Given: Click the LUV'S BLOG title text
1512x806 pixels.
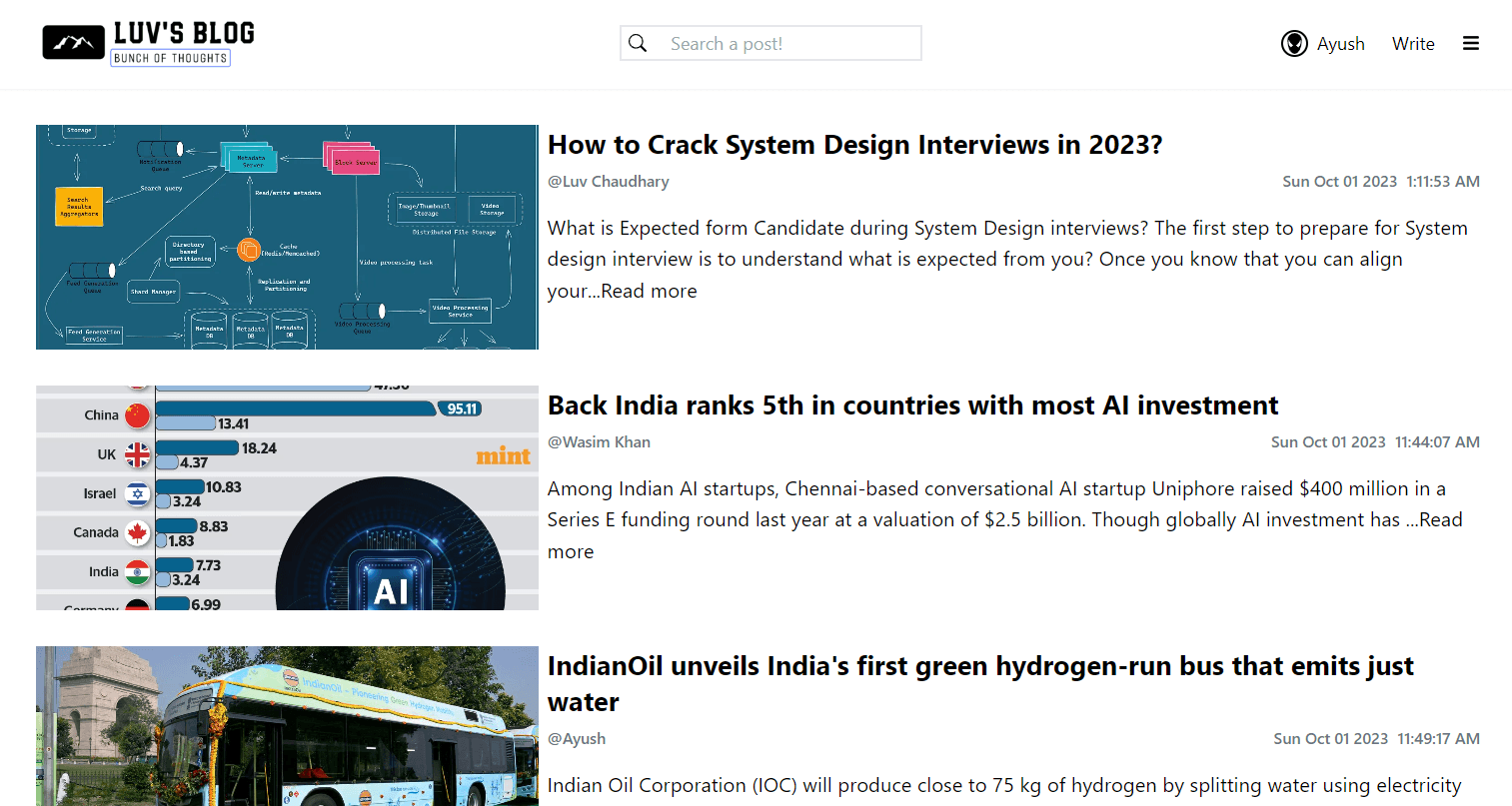Looking at the screenshot, I should tap(184, 33).
